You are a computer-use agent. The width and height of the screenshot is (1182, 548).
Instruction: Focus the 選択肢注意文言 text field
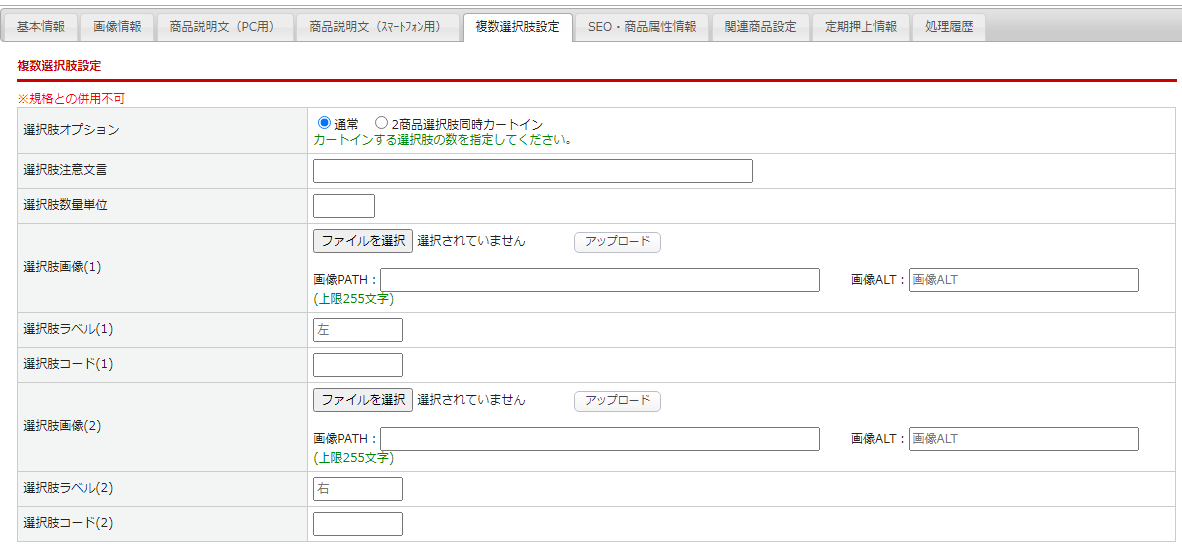tap(532, 171)
